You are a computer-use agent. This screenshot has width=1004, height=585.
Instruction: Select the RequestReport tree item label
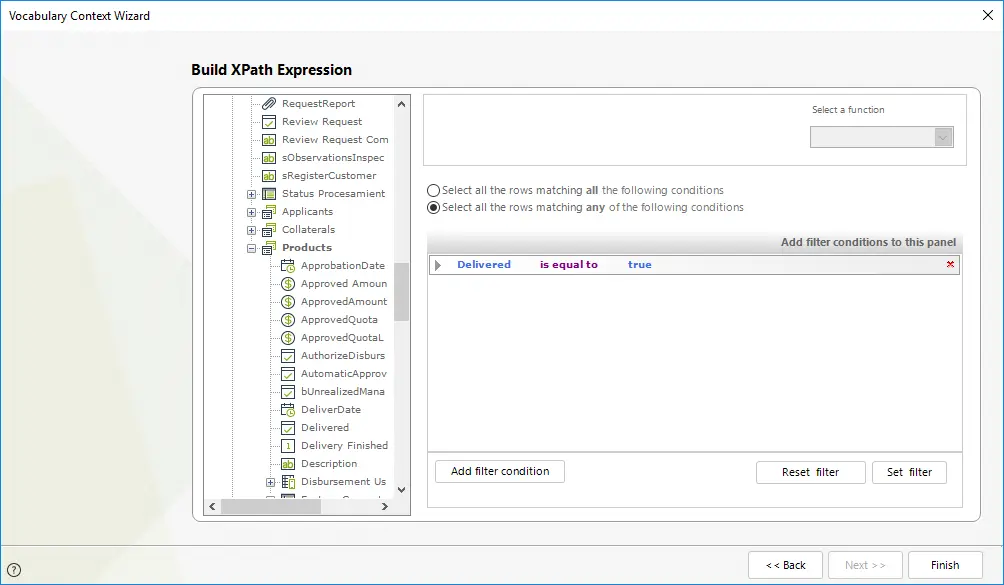pos(318,104)
